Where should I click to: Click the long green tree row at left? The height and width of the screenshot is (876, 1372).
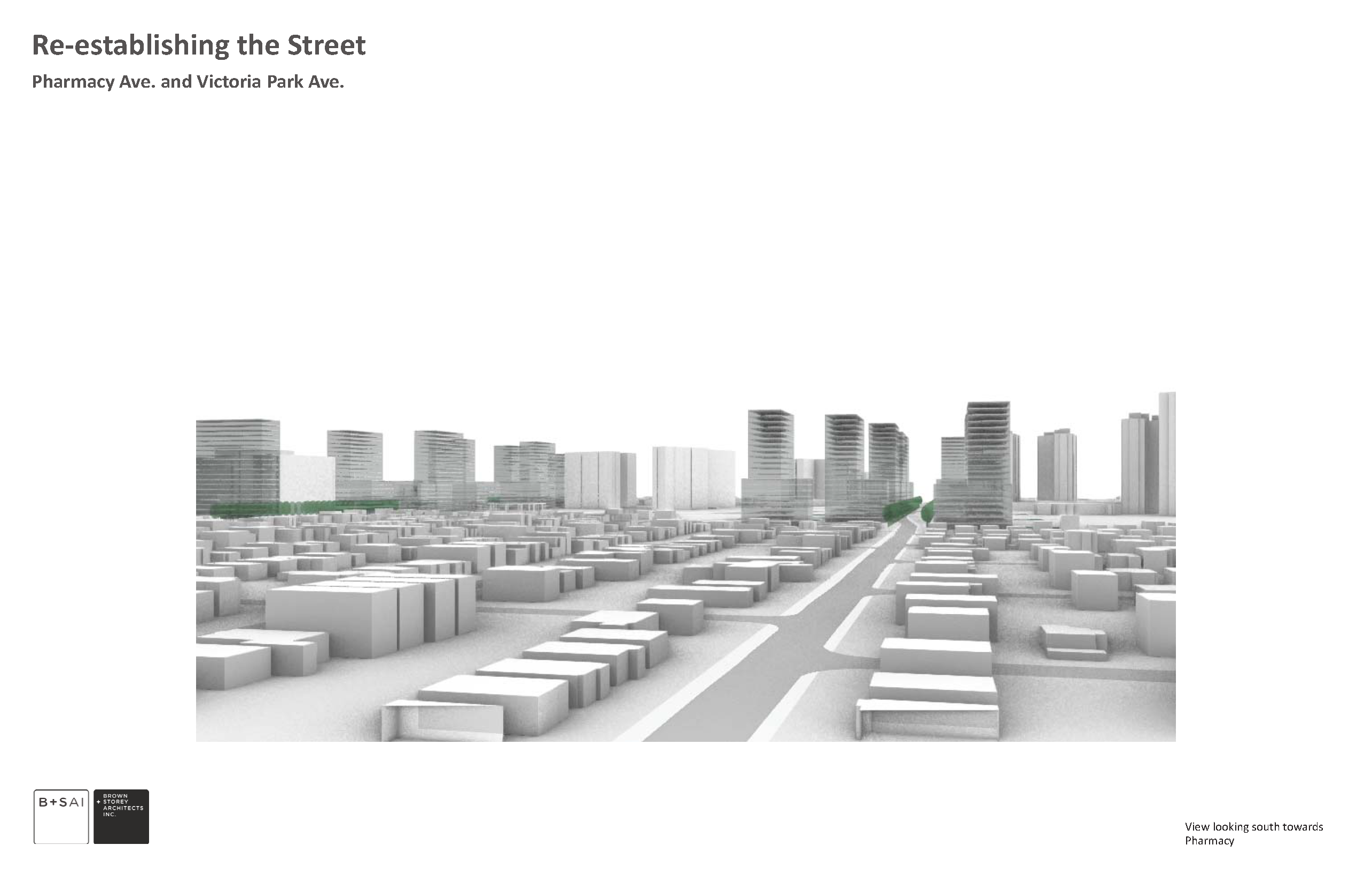coord(305,507)
